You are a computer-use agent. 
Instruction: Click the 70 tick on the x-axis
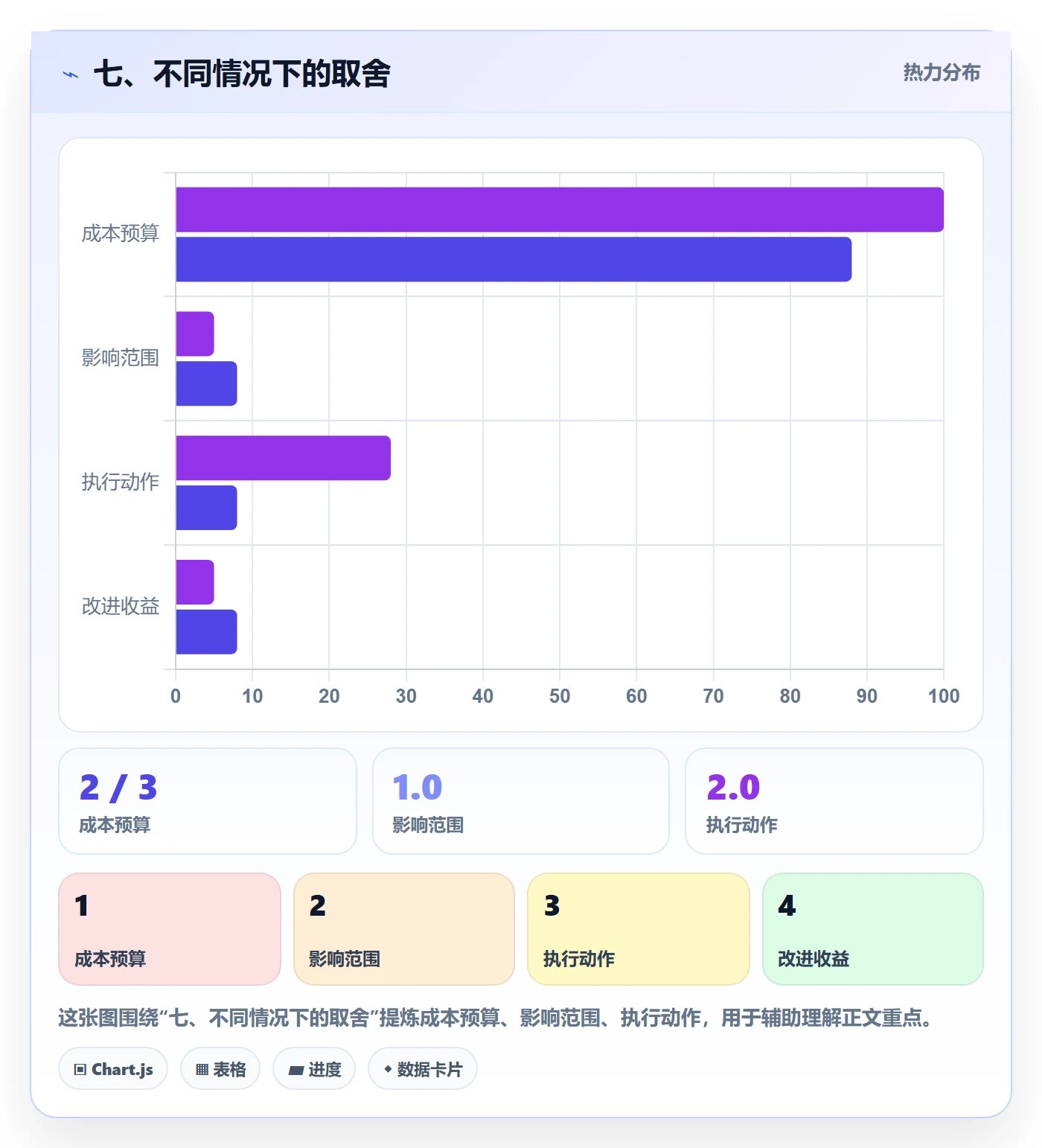tap(713, 696)
